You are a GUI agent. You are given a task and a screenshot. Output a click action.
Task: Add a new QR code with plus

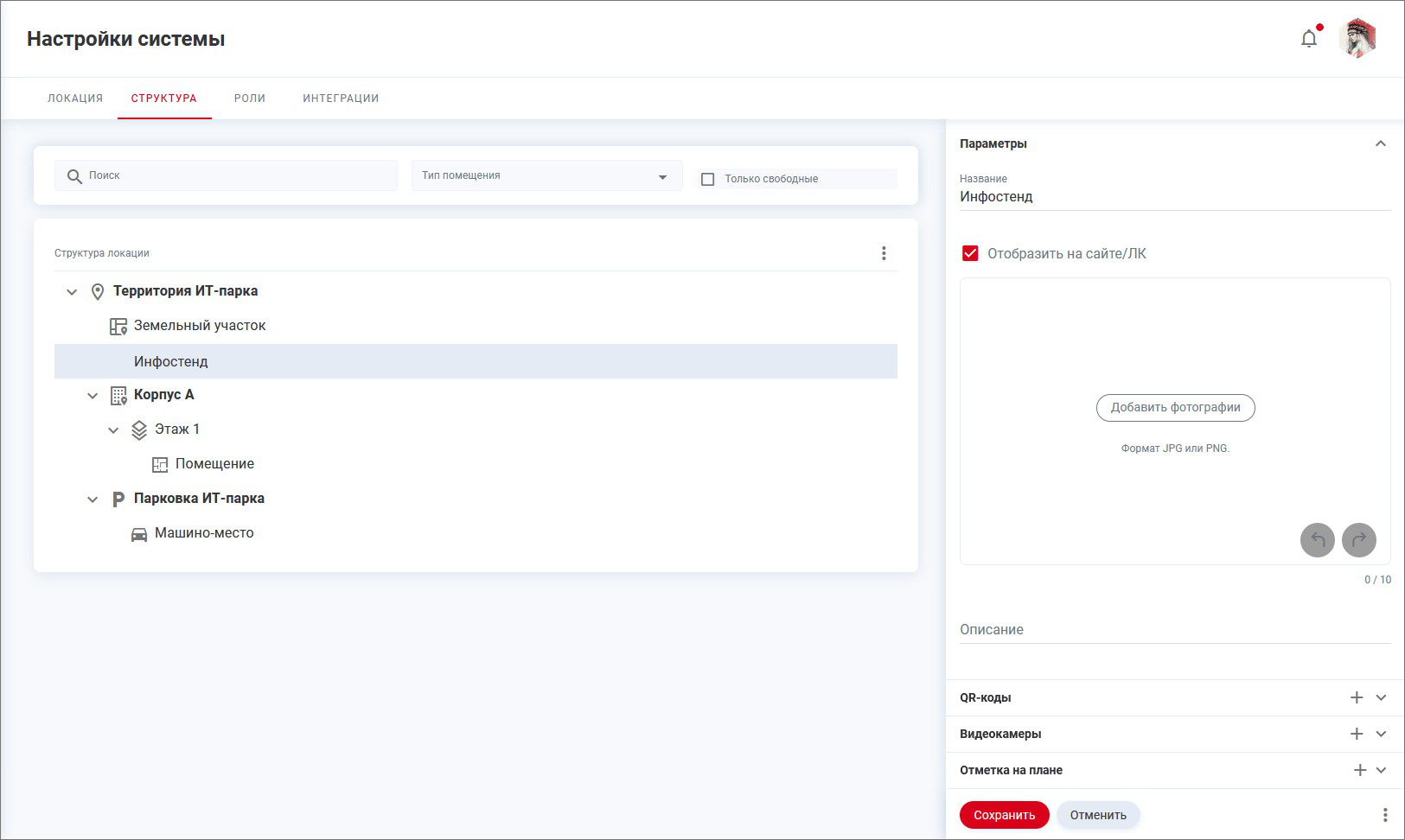coord(1357,697)
